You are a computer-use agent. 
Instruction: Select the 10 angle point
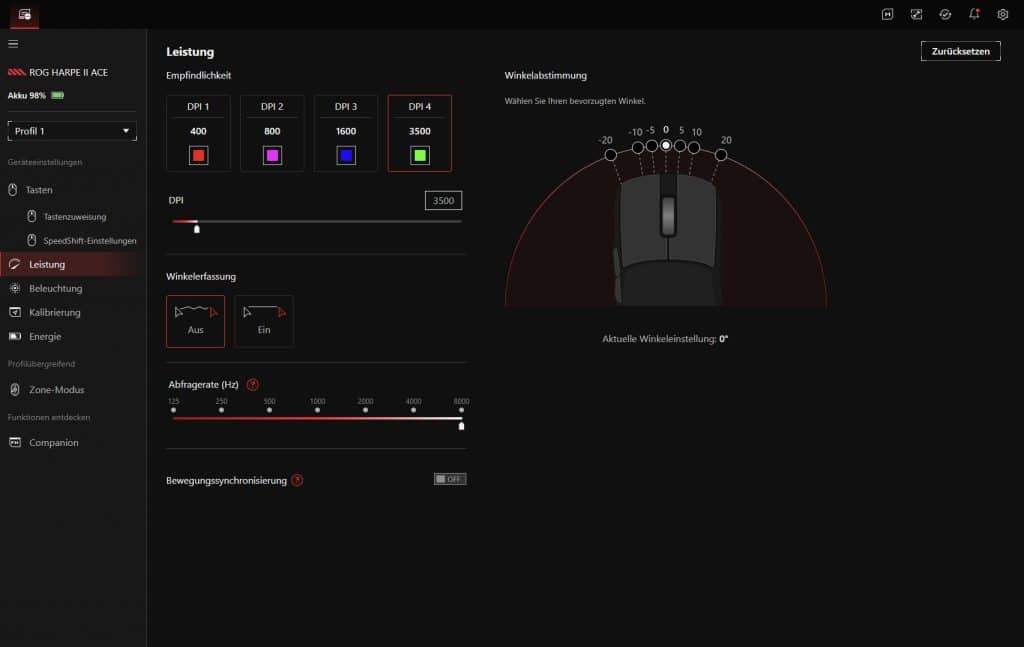(x=694, y=148)
